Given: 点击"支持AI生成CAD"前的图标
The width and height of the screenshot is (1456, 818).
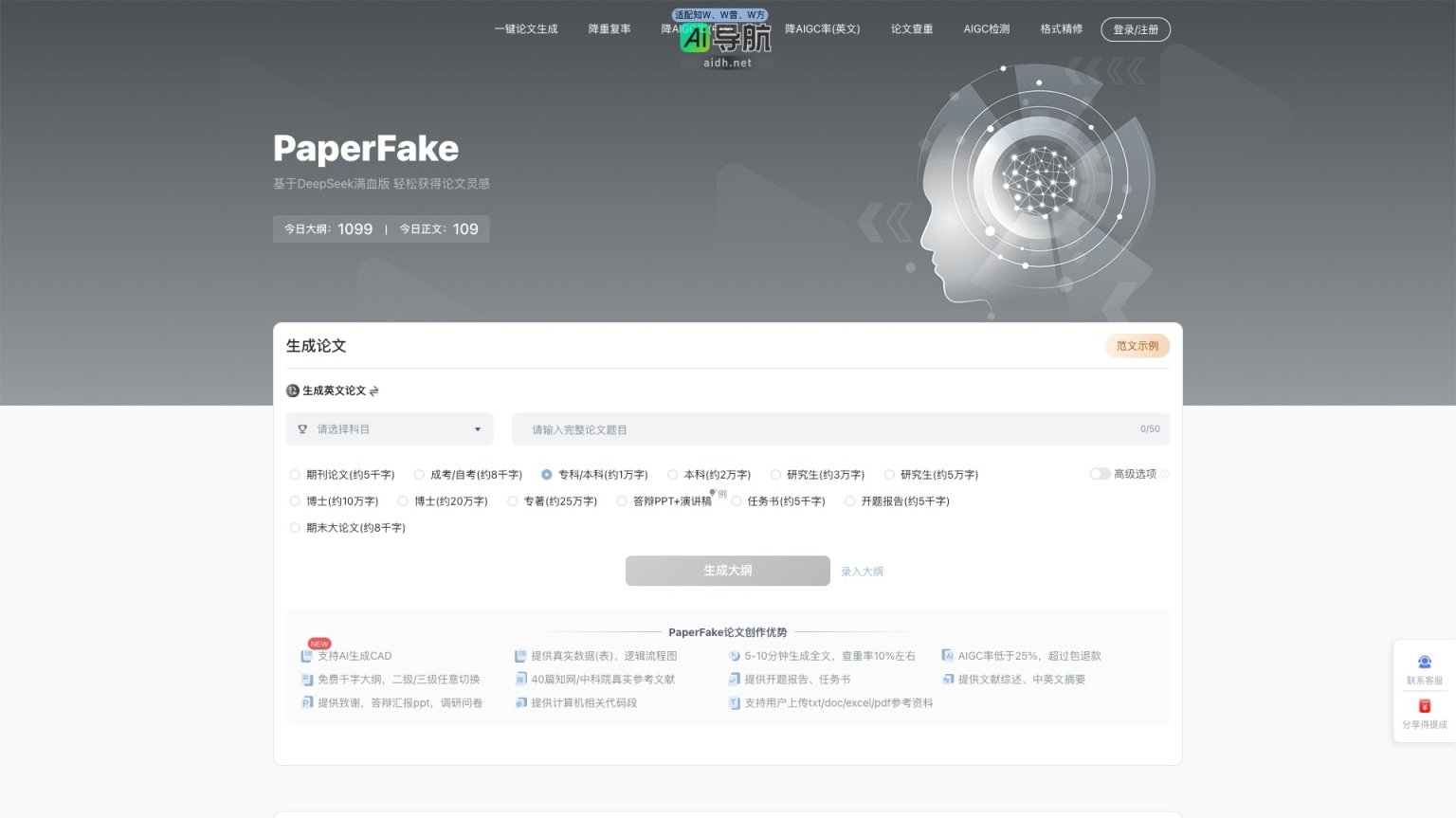Looking at the screenshot, I should pyautogui.click(x=307, y=655).
